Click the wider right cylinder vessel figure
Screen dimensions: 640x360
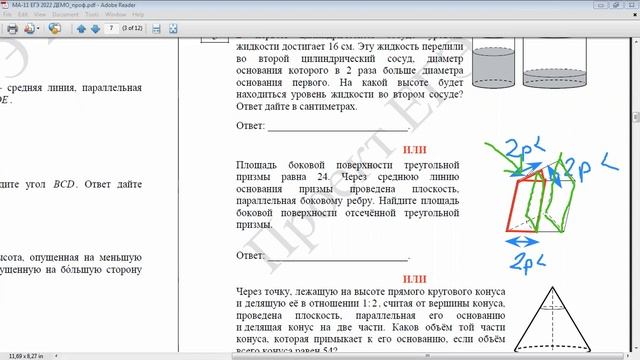click(555, 63)
